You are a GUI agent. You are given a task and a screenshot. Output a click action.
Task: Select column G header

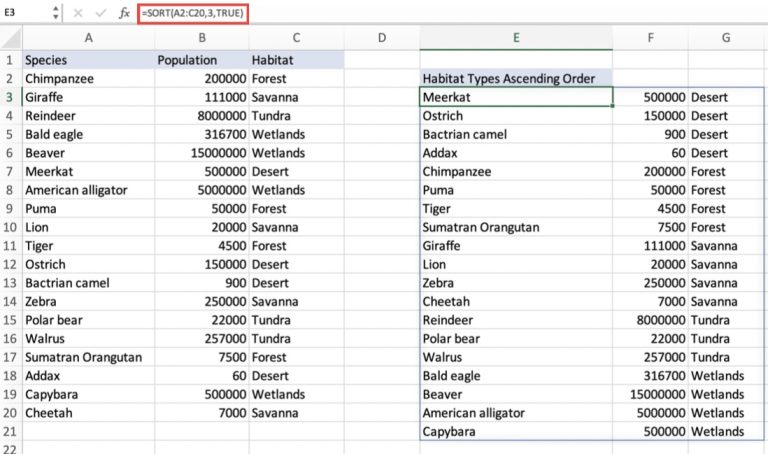coord(725,38)
